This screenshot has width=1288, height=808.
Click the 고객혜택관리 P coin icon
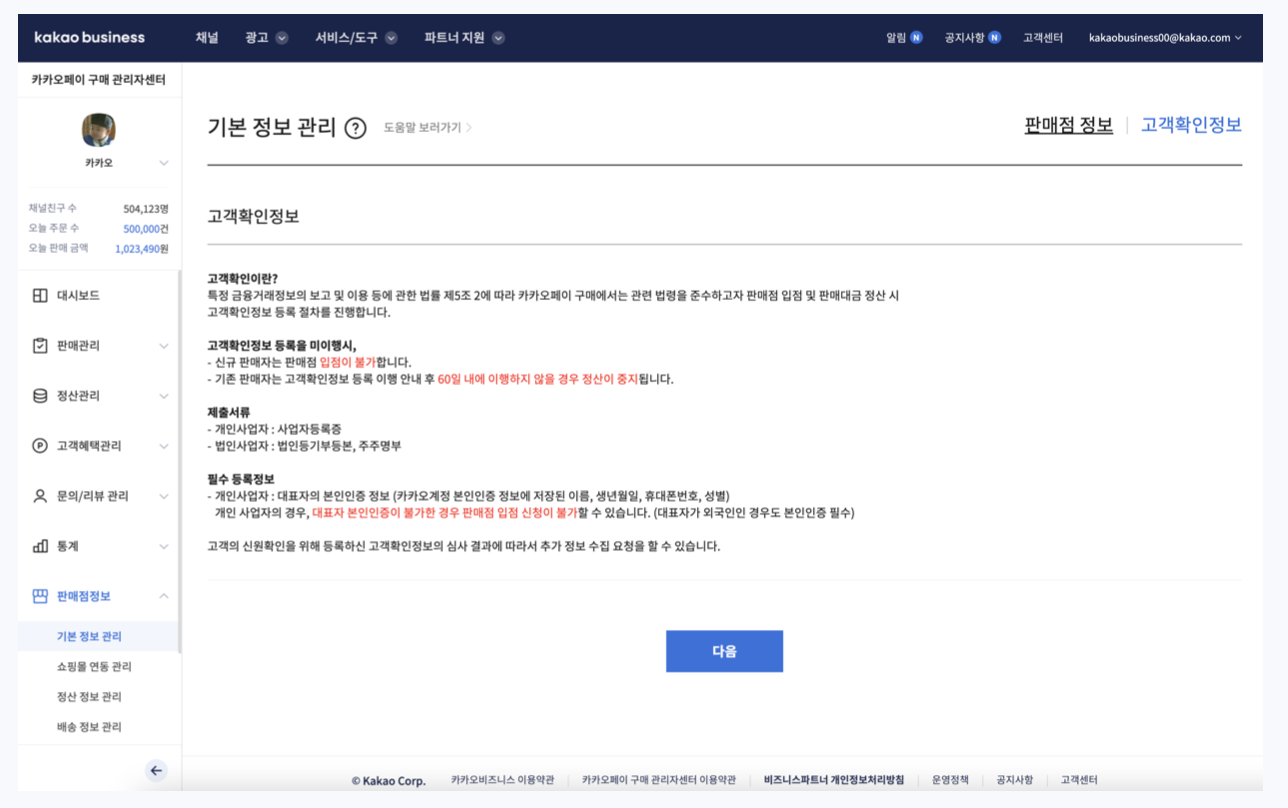(40, 446)
